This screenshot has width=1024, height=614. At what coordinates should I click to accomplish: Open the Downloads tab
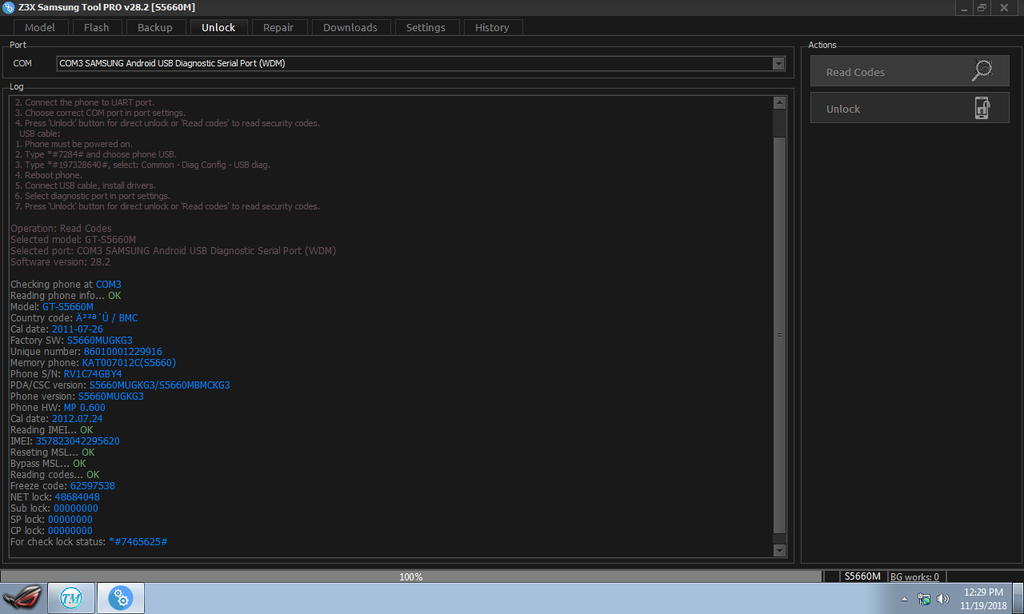click(x=350, y=27)
